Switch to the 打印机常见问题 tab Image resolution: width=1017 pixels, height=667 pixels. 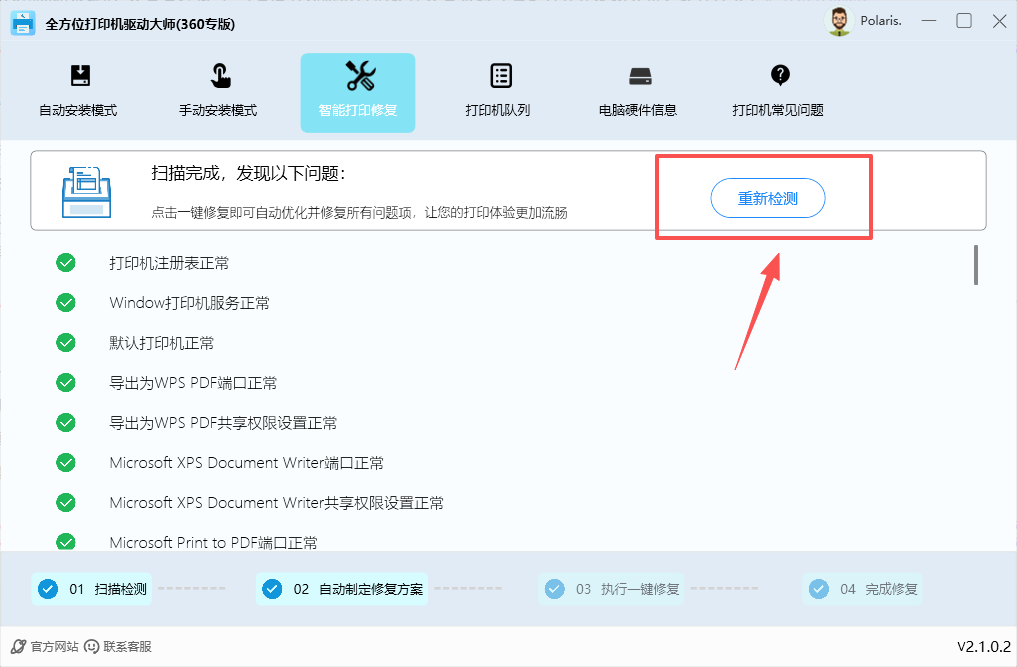779,90
